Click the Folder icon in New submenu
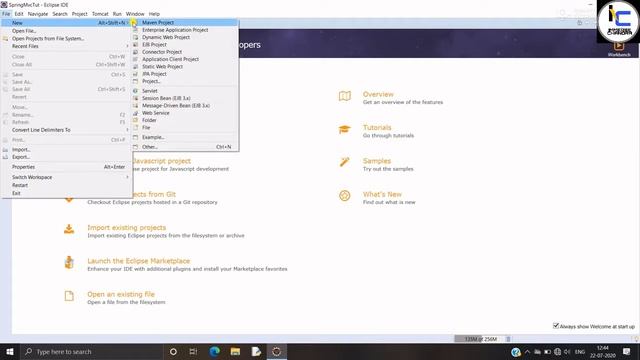This screenshot has height=360, width=640. click(x=136, y=120)
